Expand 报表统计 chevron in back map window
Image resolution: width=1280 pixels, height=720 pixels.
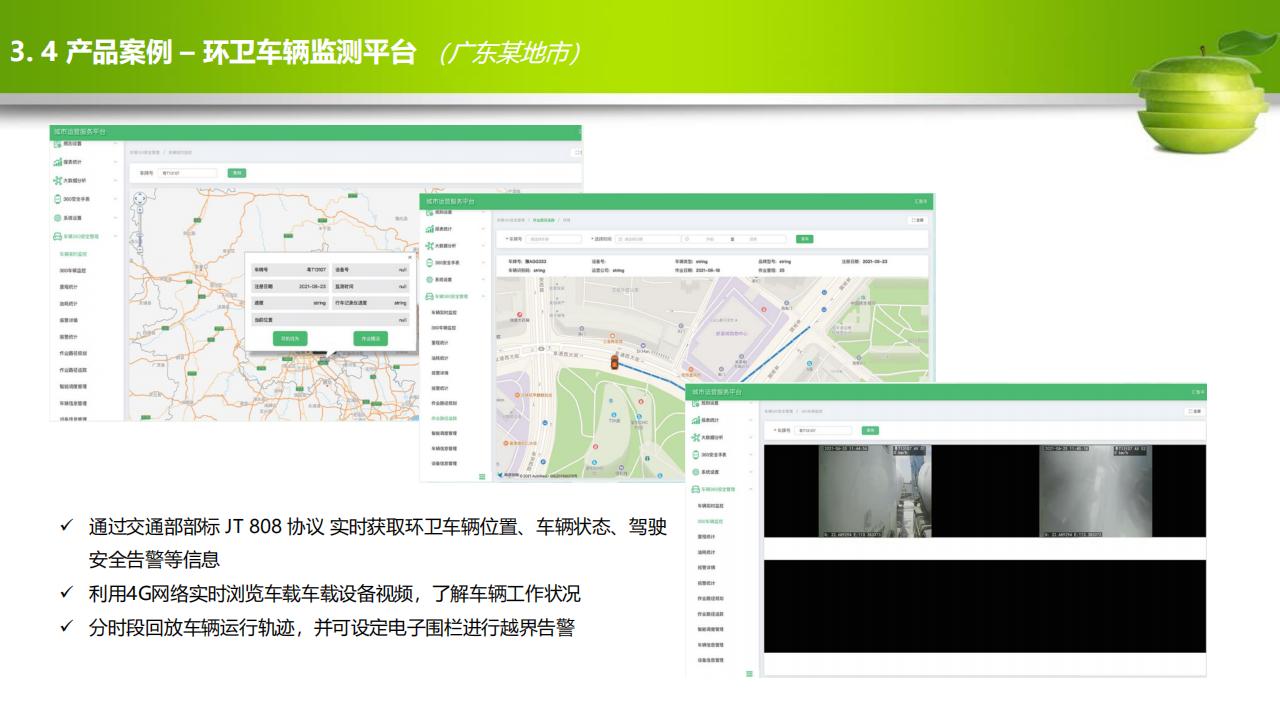(115, 162)
